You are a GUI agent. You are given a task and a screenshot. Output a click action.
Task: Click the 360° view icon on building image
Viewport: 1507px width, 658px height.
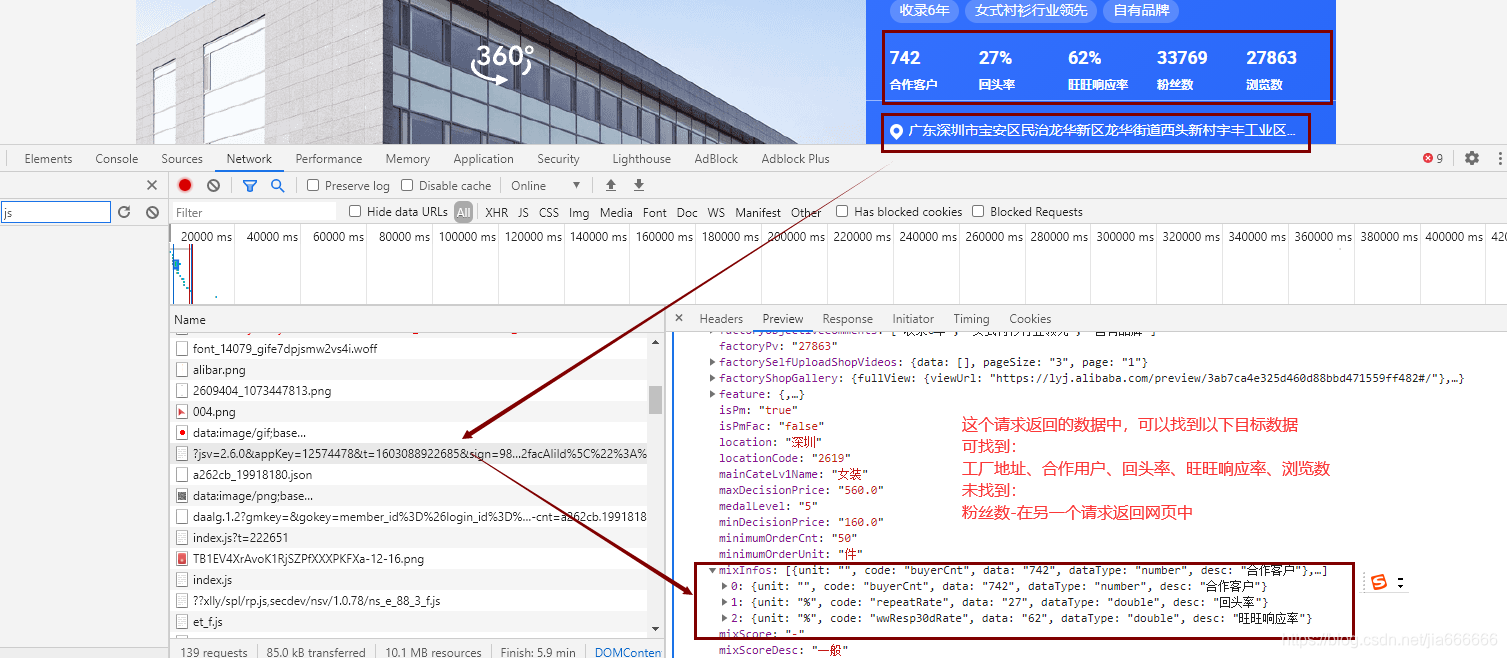(503, 62)
